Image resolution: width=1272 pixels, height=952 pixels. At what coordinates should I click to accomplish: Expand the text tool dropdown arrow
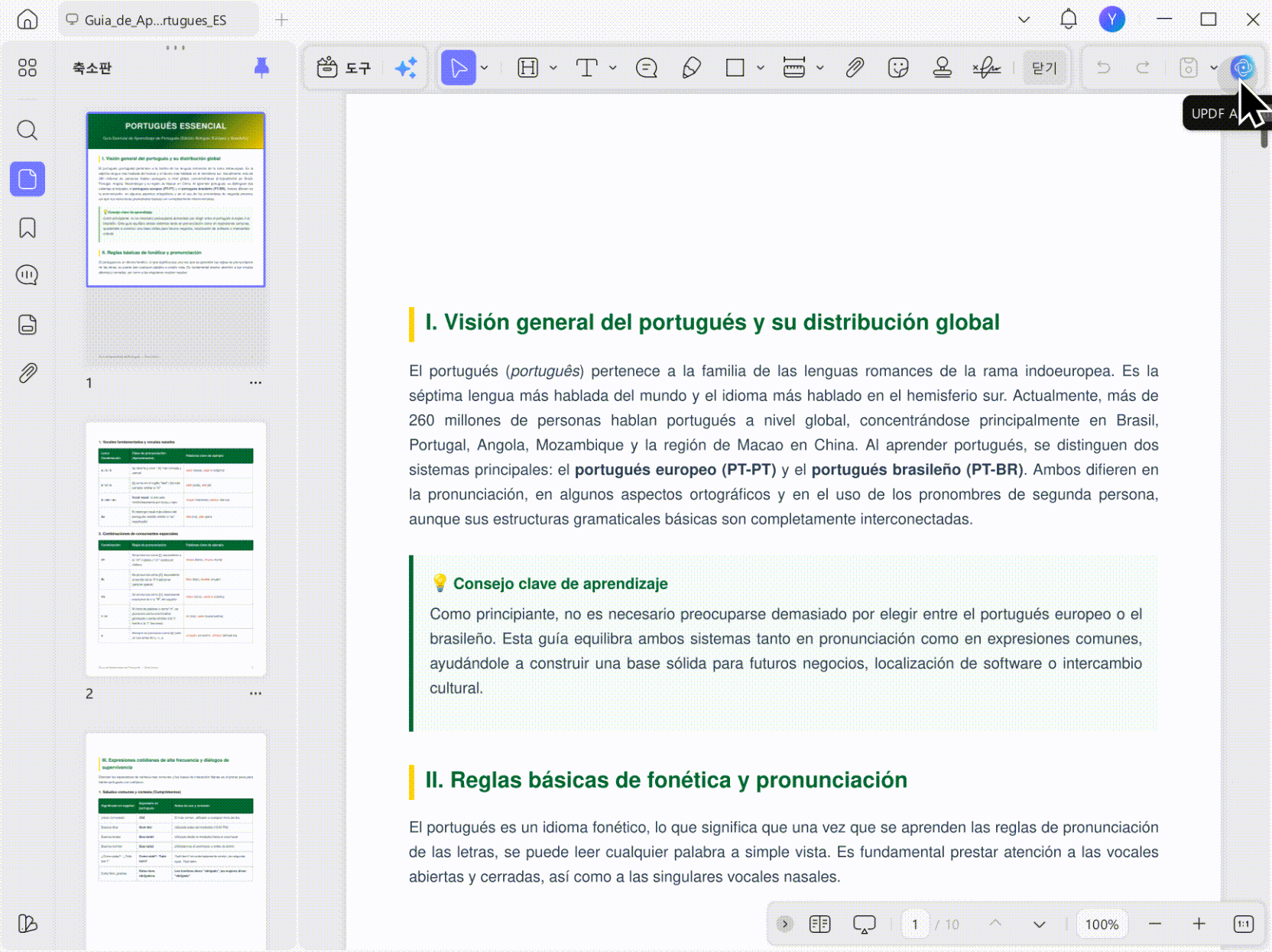(613, 67)
